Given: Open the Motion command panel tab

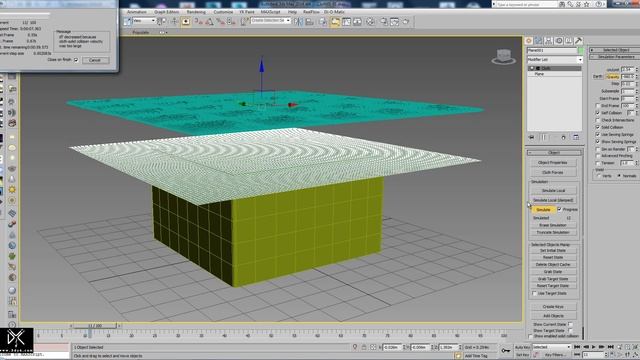Looking at the screenshot, I should (x=559, y=40).
